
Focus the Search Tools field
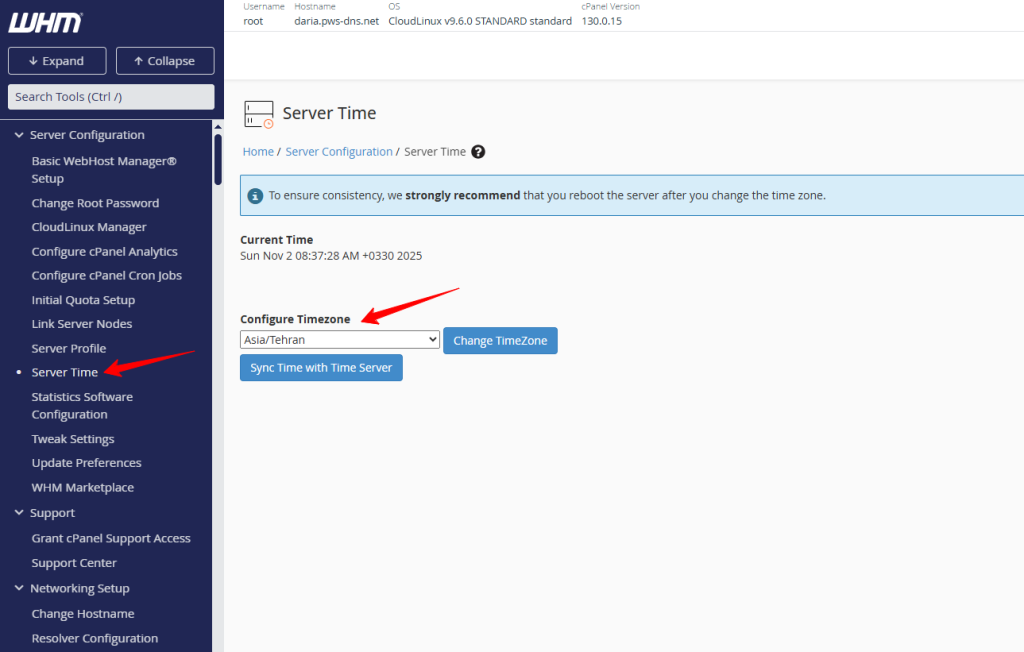111,97
